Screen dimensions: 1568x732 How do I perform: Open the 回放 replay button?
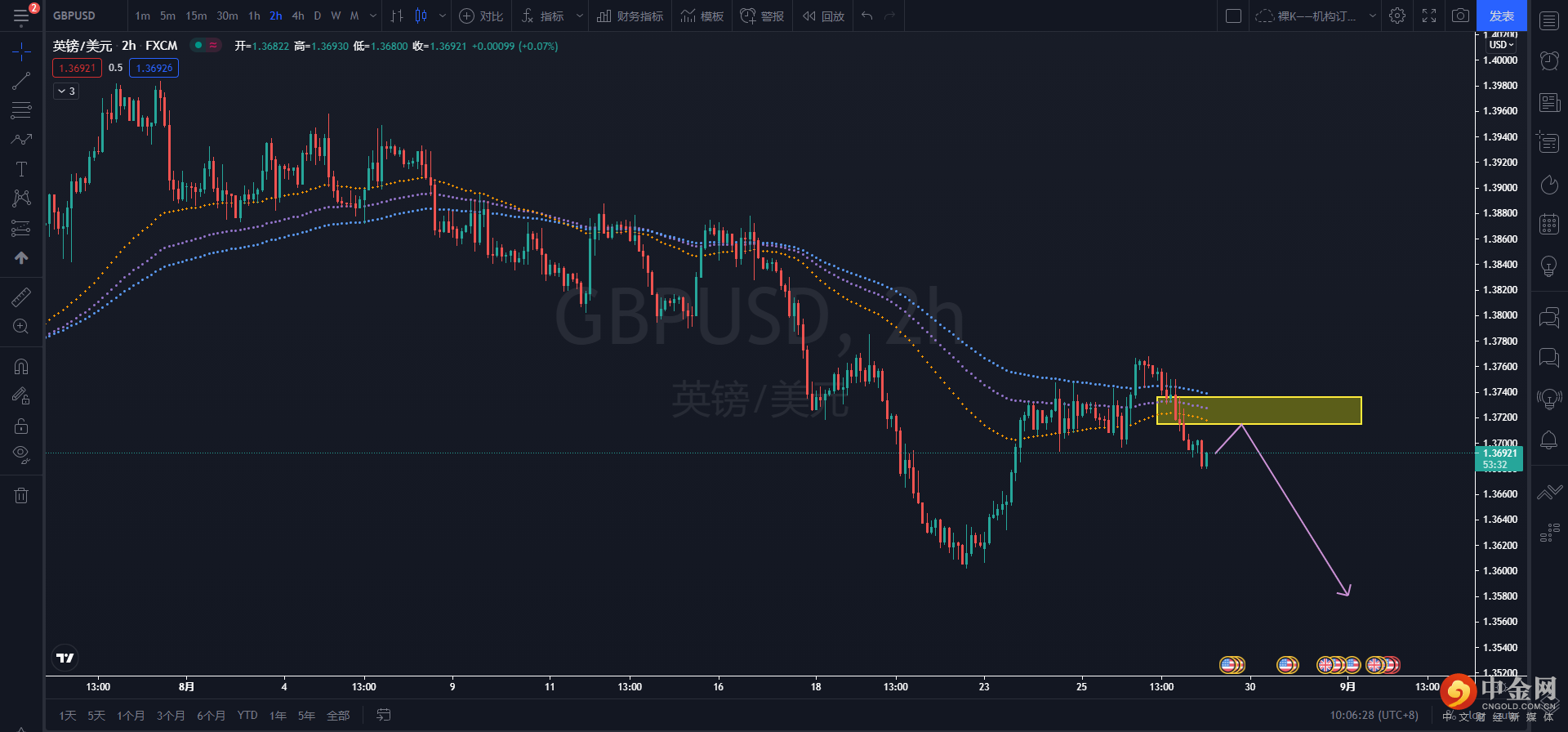click(x=824, y=16)
